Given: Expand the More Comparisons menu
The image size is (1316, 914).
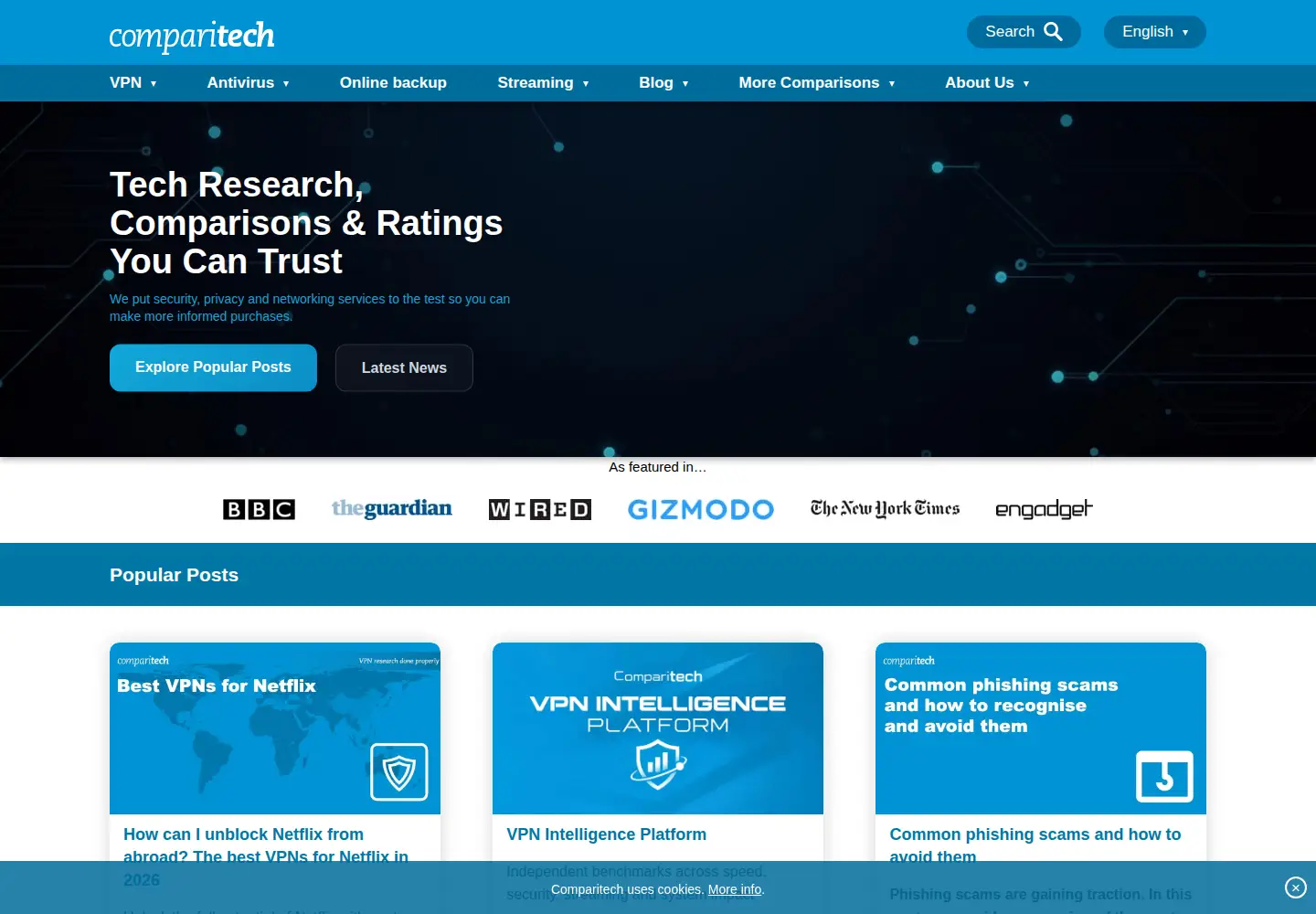Looking at the screenshot, I should [817, 83].
